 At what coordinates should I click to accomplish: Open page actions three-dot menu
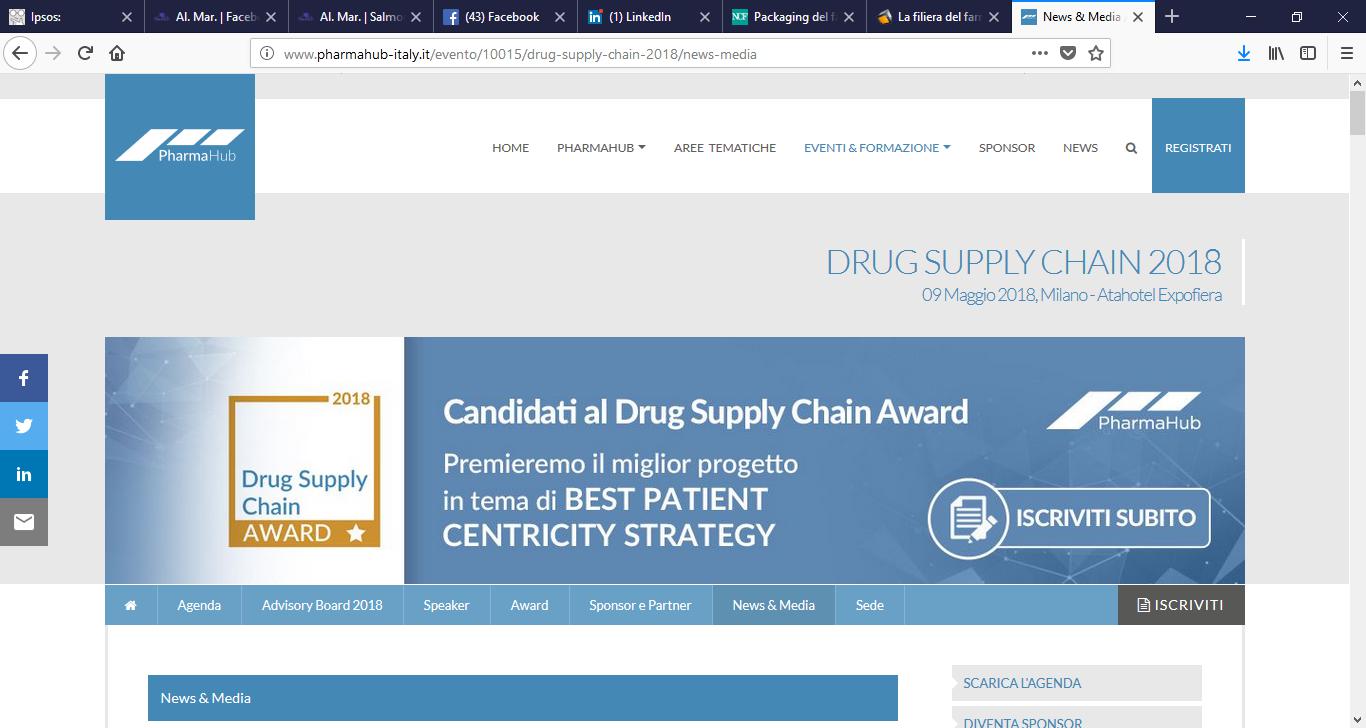point(1039,53)
